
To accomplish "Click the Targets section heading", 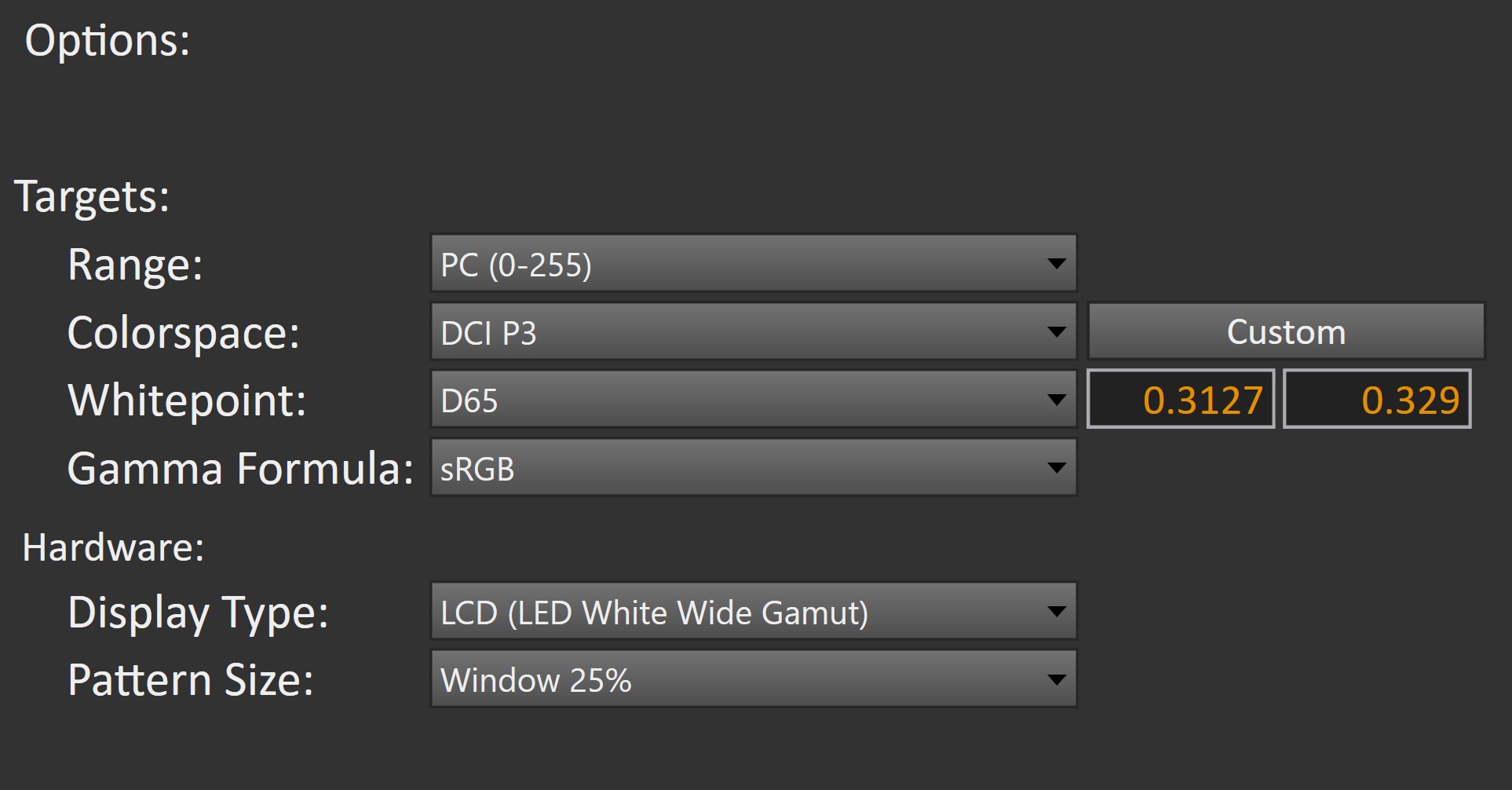I will [92, 196].
